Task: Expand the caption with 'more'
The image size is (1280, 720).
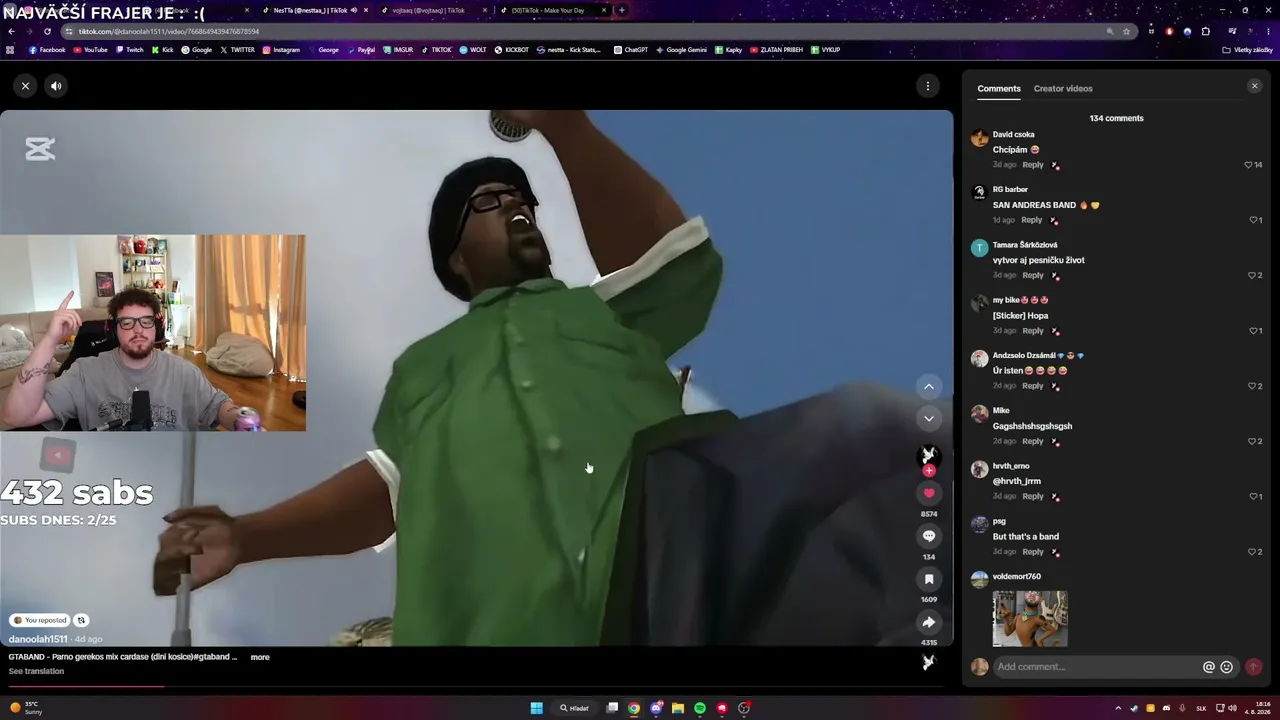Action: click(x=260, y=657)
